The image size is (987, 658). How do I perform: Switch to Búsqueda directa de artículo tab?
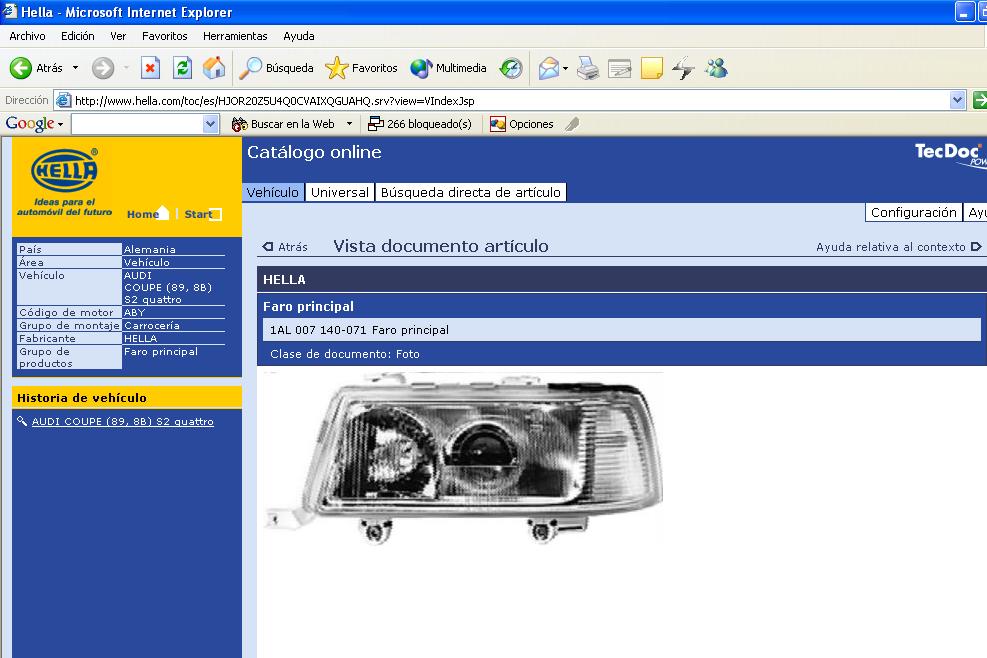click(470, 193)
